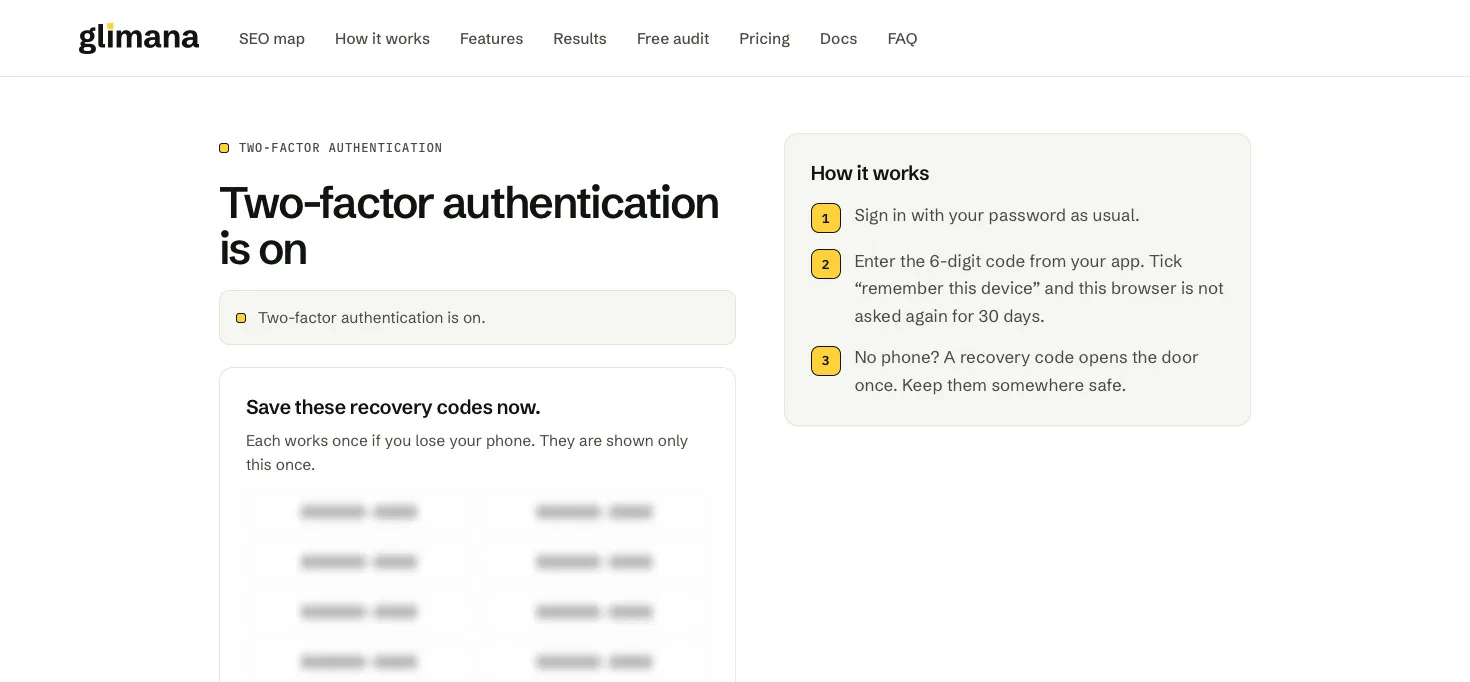Image resolution: width=1470 pixels, height=682 pixels.
Task: Click the yellow dot beside Two-Factor Authentication label
Action: pyautogui.click(x=224, y=148)
